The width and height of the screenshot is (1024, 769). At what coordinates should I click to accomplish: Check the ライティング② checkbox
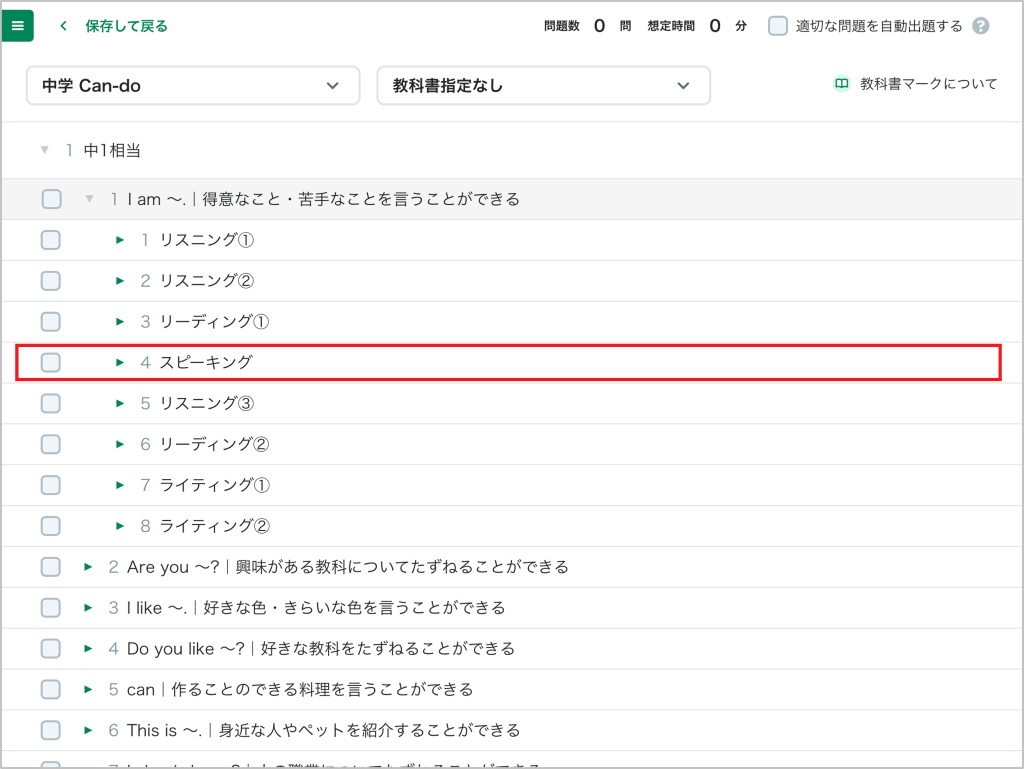coord(51,526)
